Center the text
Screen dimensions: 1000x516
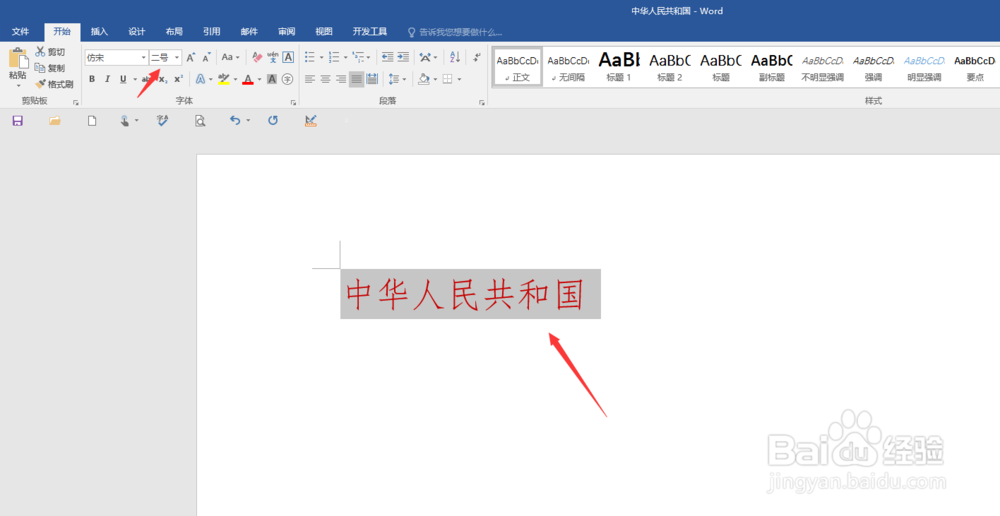tap(325, 79)
